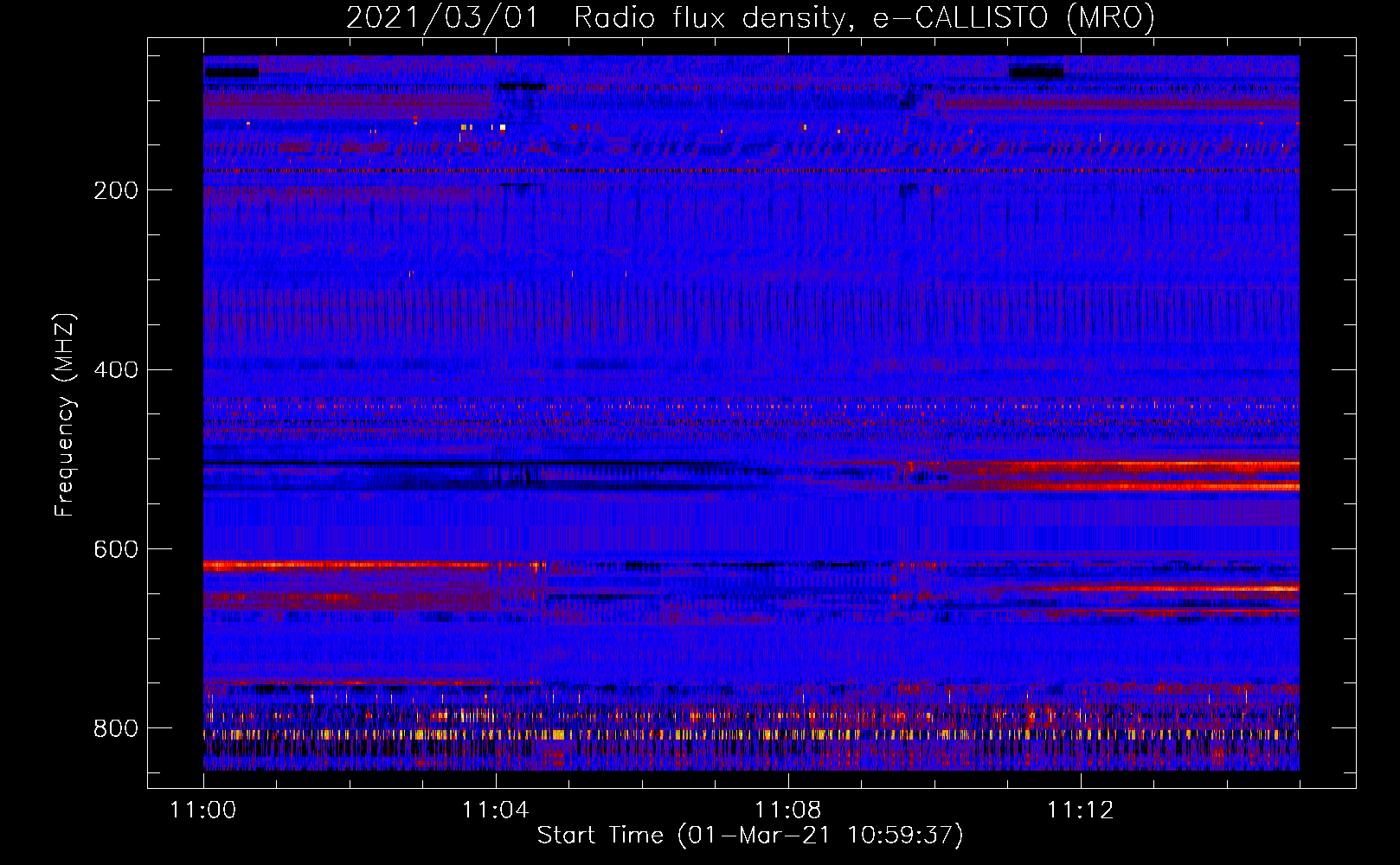Screen dimensions: 1400x865
Task: Click the Start Time axis caption
Action: [750, 836]
